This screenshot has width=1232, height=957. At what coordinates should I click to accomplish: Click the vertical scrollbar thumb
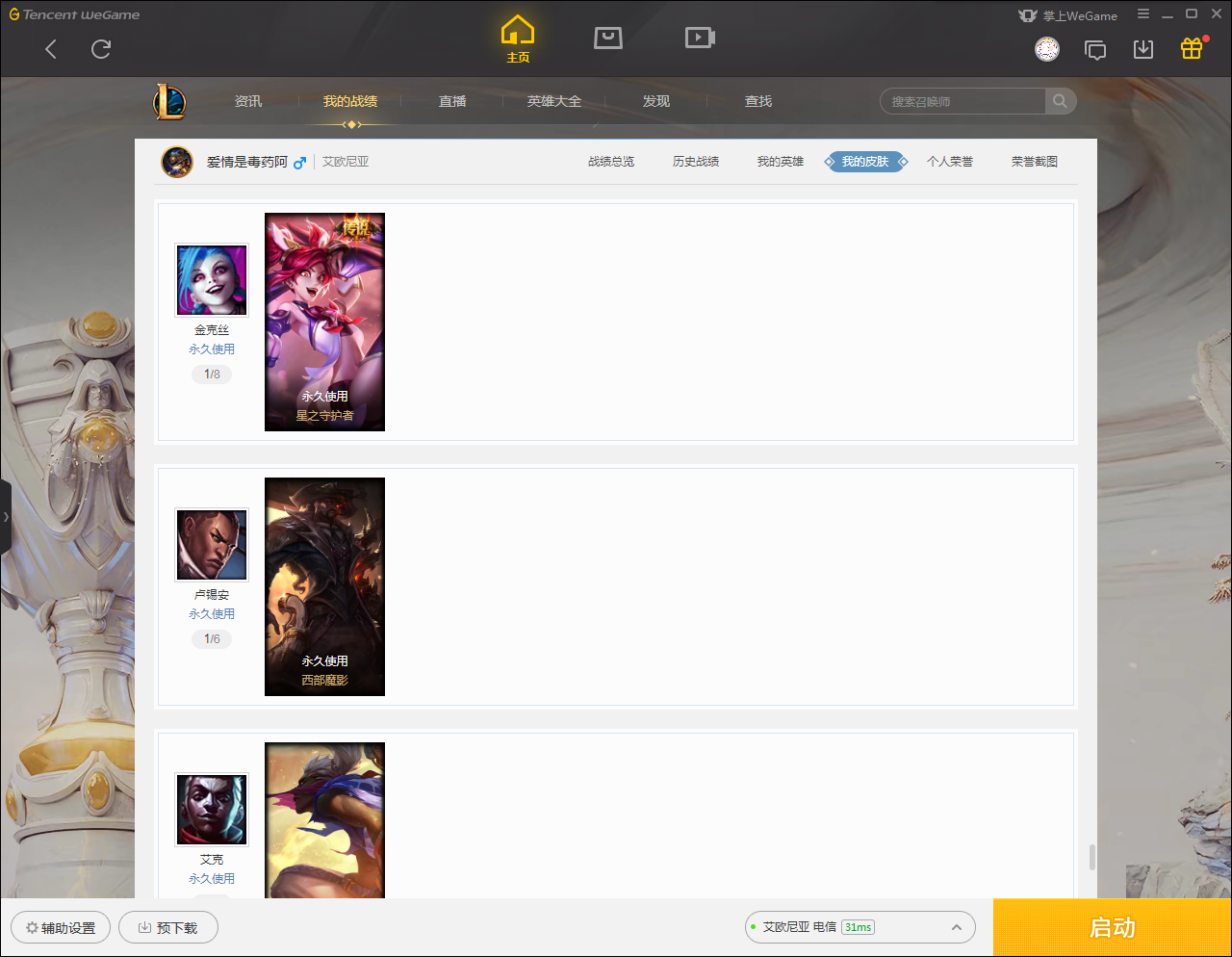pyautogui.click(x=1091, y=857)
